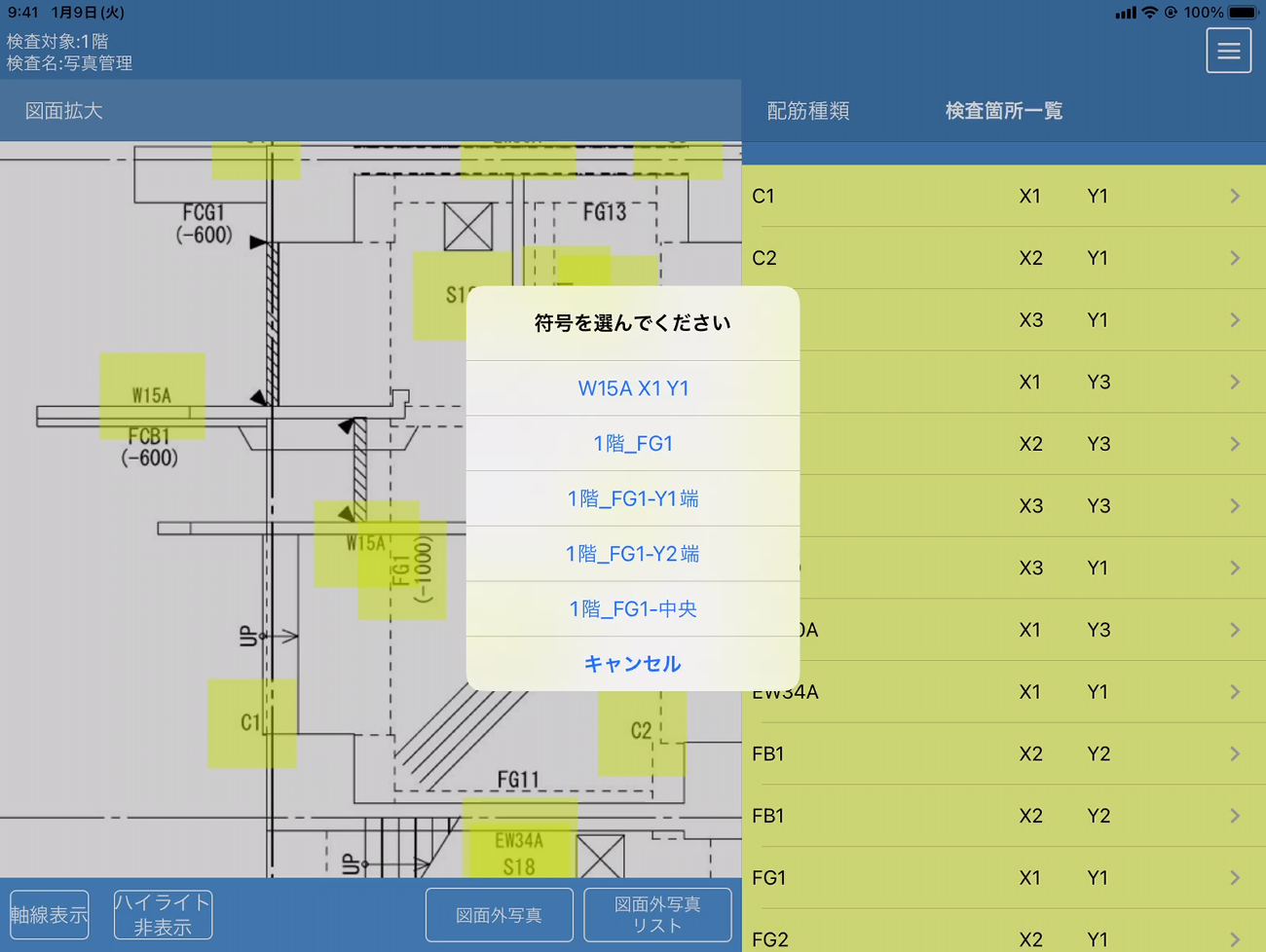Open the hamburger menu
Screen dimensions: 1266x952
tap(1229, 50)
